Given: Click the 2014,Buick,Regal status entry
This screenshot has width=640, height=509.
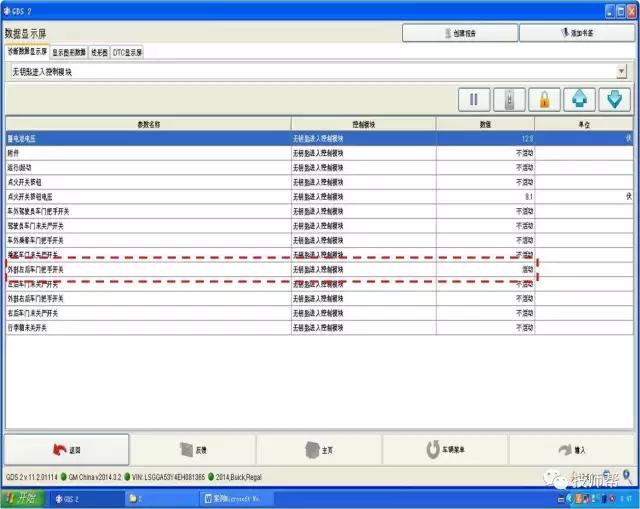Looking at the screenshot, I should point(238,477).
